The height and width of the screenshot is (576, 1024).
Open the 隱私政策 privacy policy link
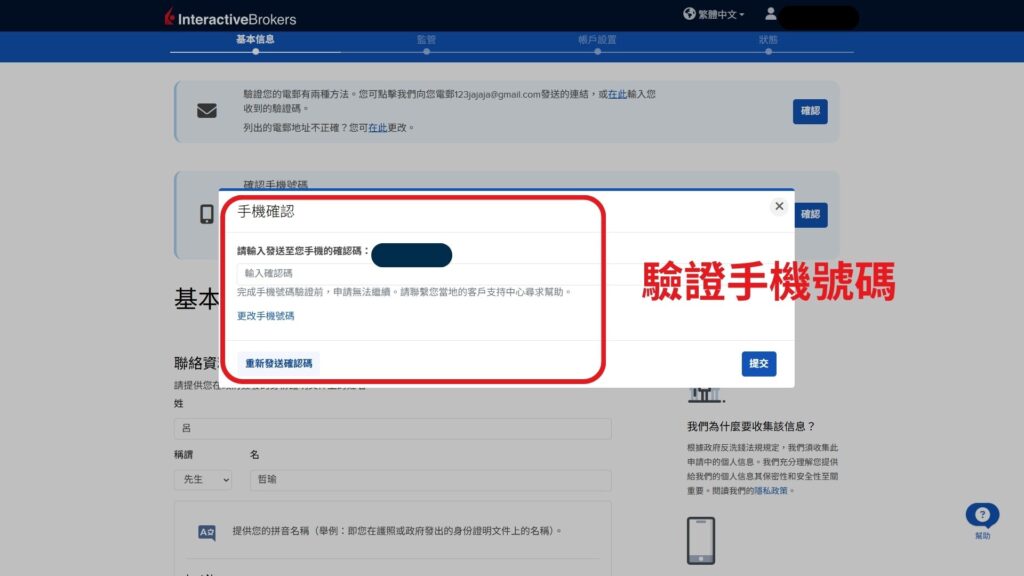click(x=771, y=490)
